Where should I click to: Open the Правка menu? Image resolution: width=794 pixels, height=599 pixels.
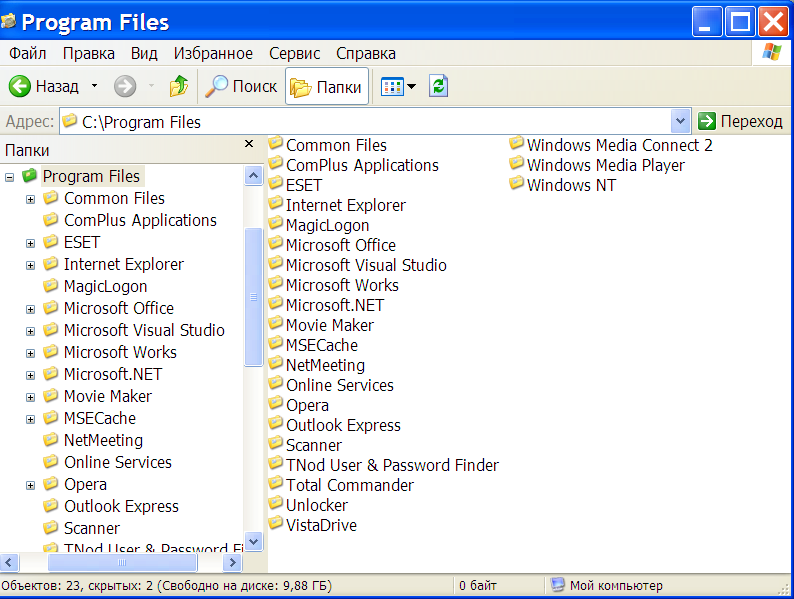click(89, 54)
